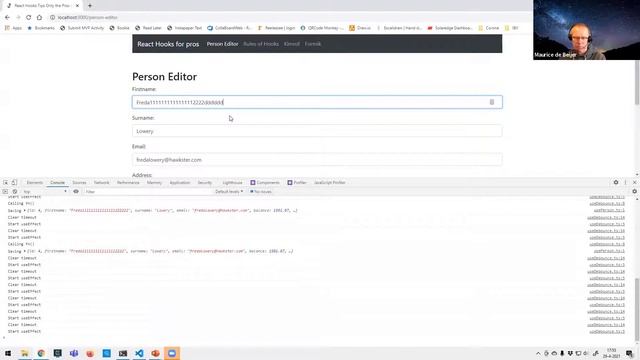Click the site info icon beside localhost
The image size is (640, 360).
tap(52, 18)
